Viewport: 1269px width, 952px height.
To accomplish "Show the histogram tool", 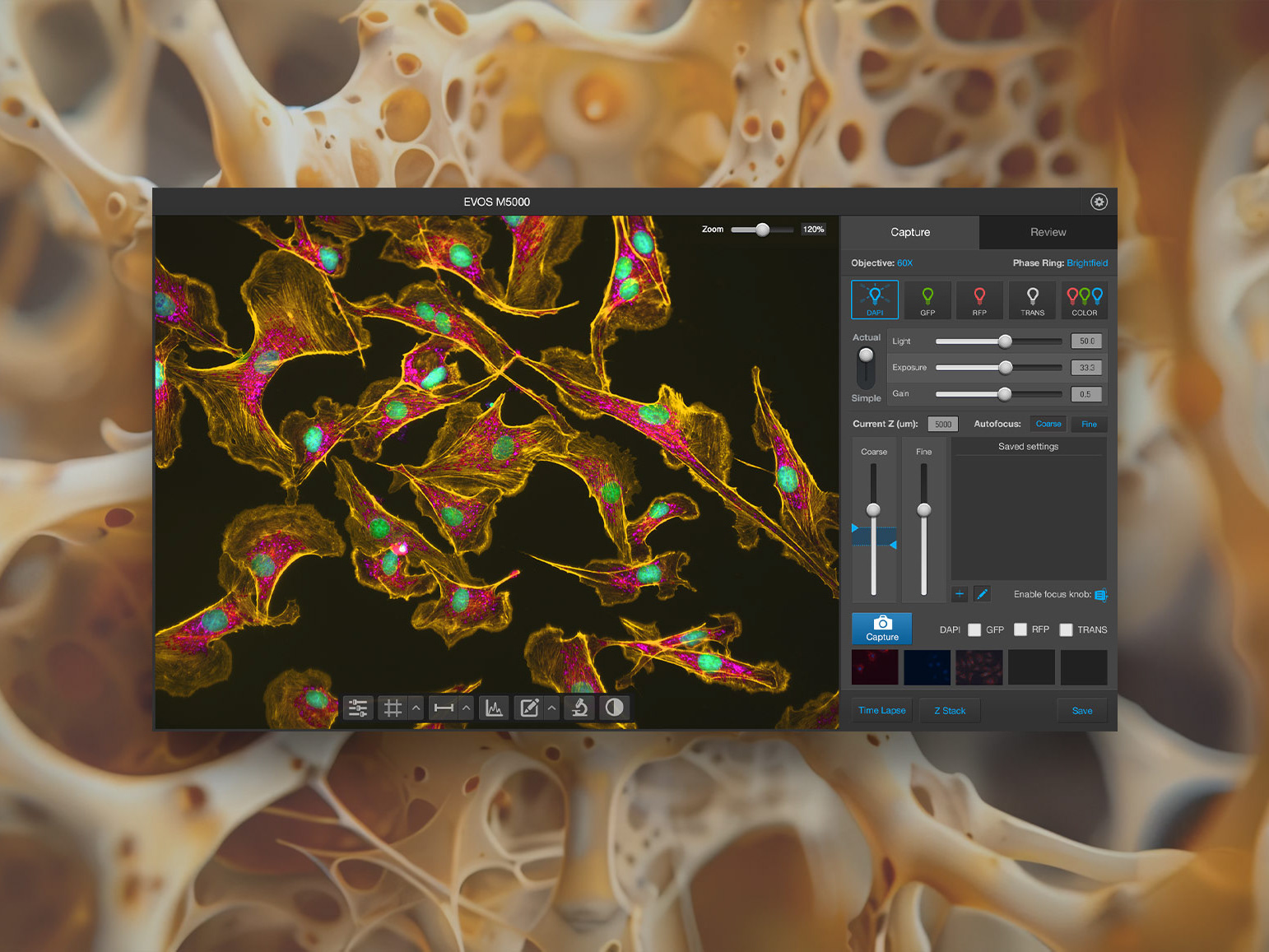I will (494, 708).
